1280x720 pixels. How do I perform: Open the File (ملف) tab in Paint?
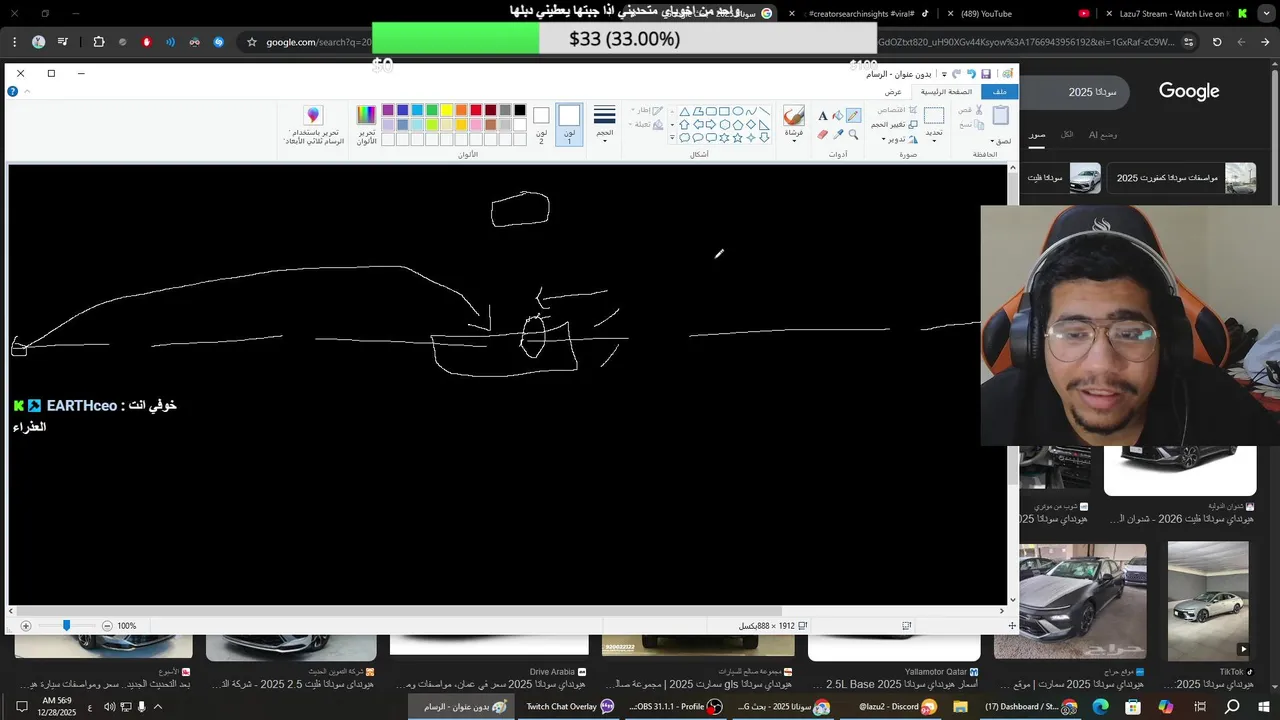pos(1000,91)
